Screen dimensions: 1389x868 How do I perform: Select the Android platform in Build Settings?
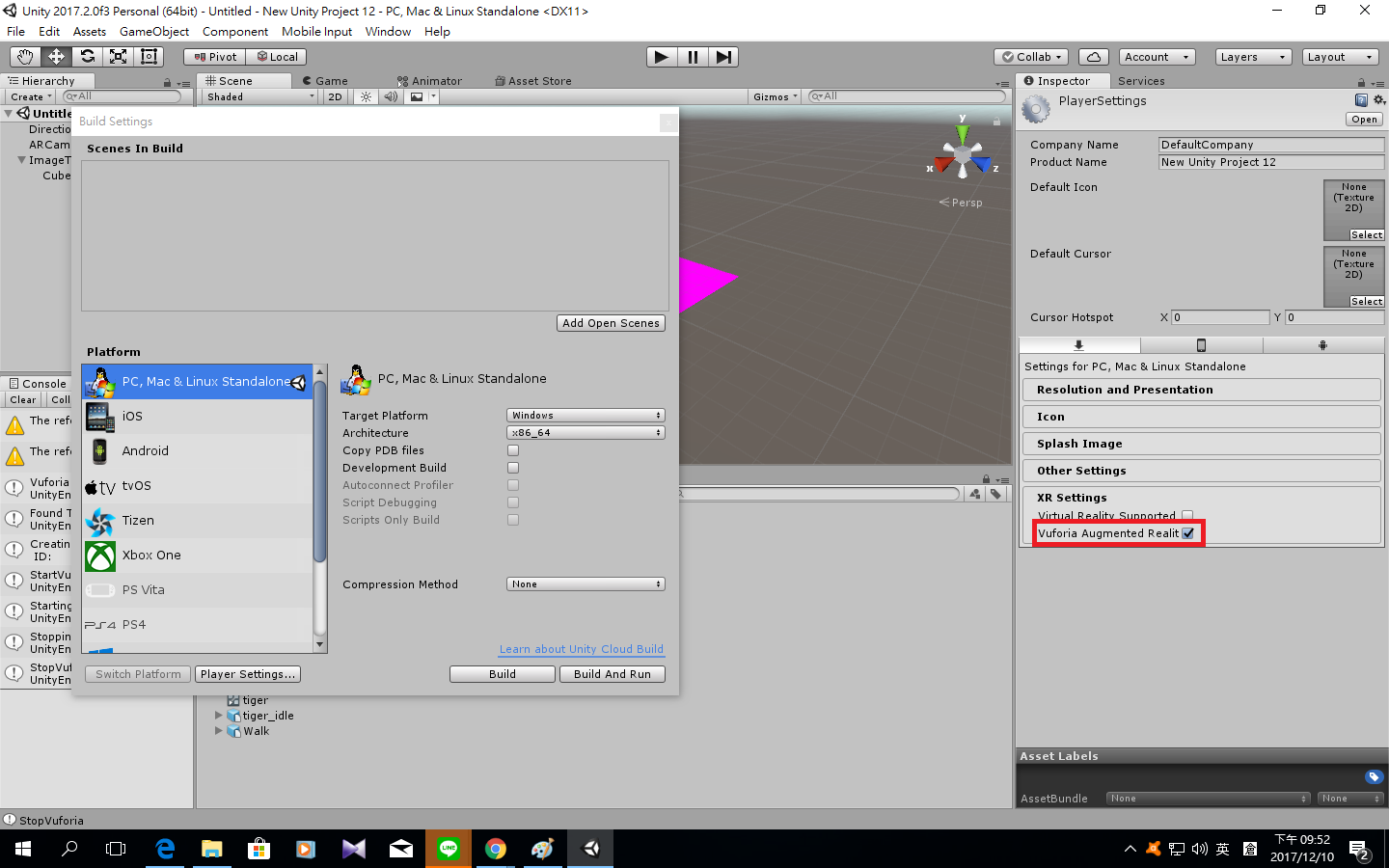(x=146, y=450)
